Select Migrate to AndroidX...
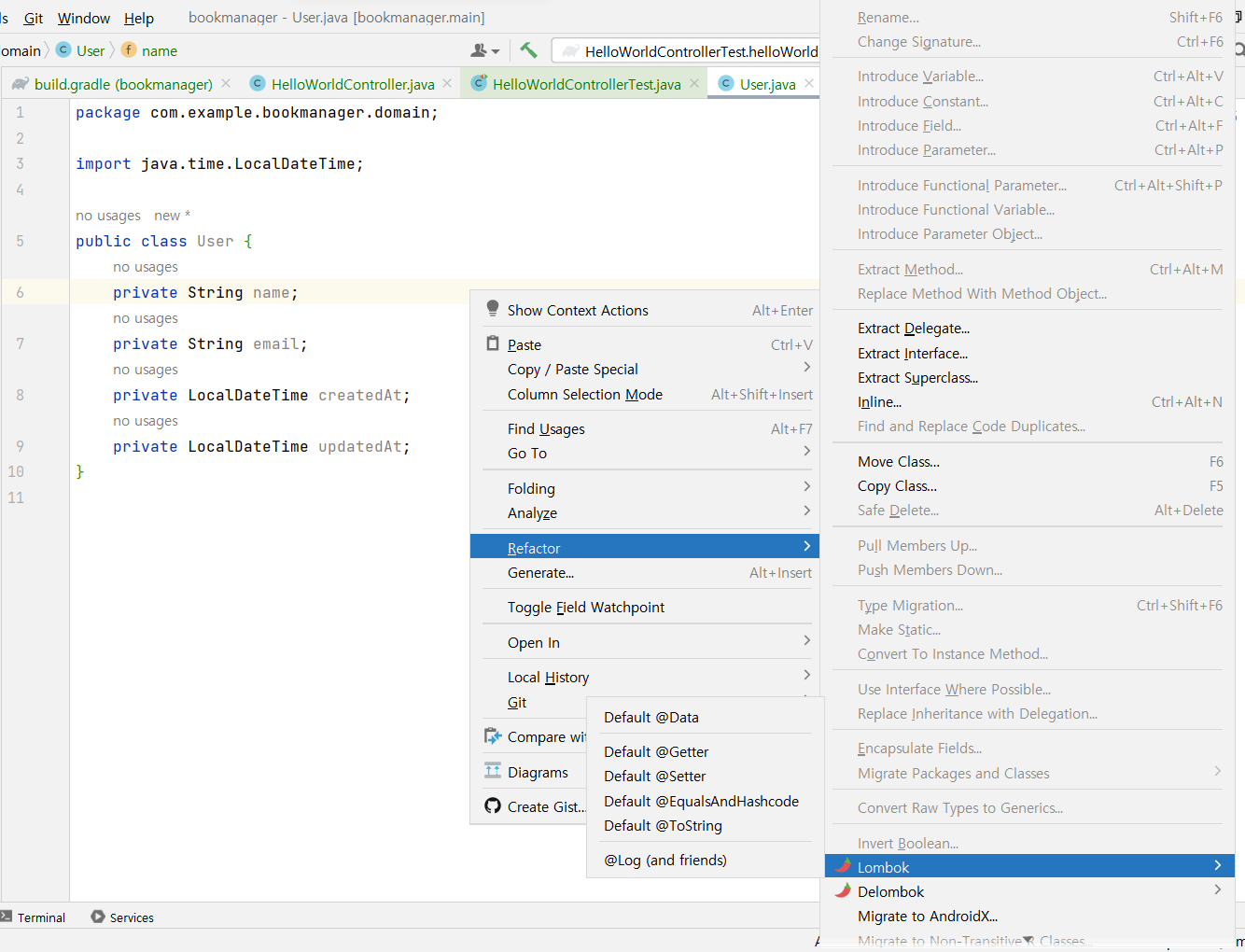The height and width of the screenshot is (952, 1245). point(1029,916)
